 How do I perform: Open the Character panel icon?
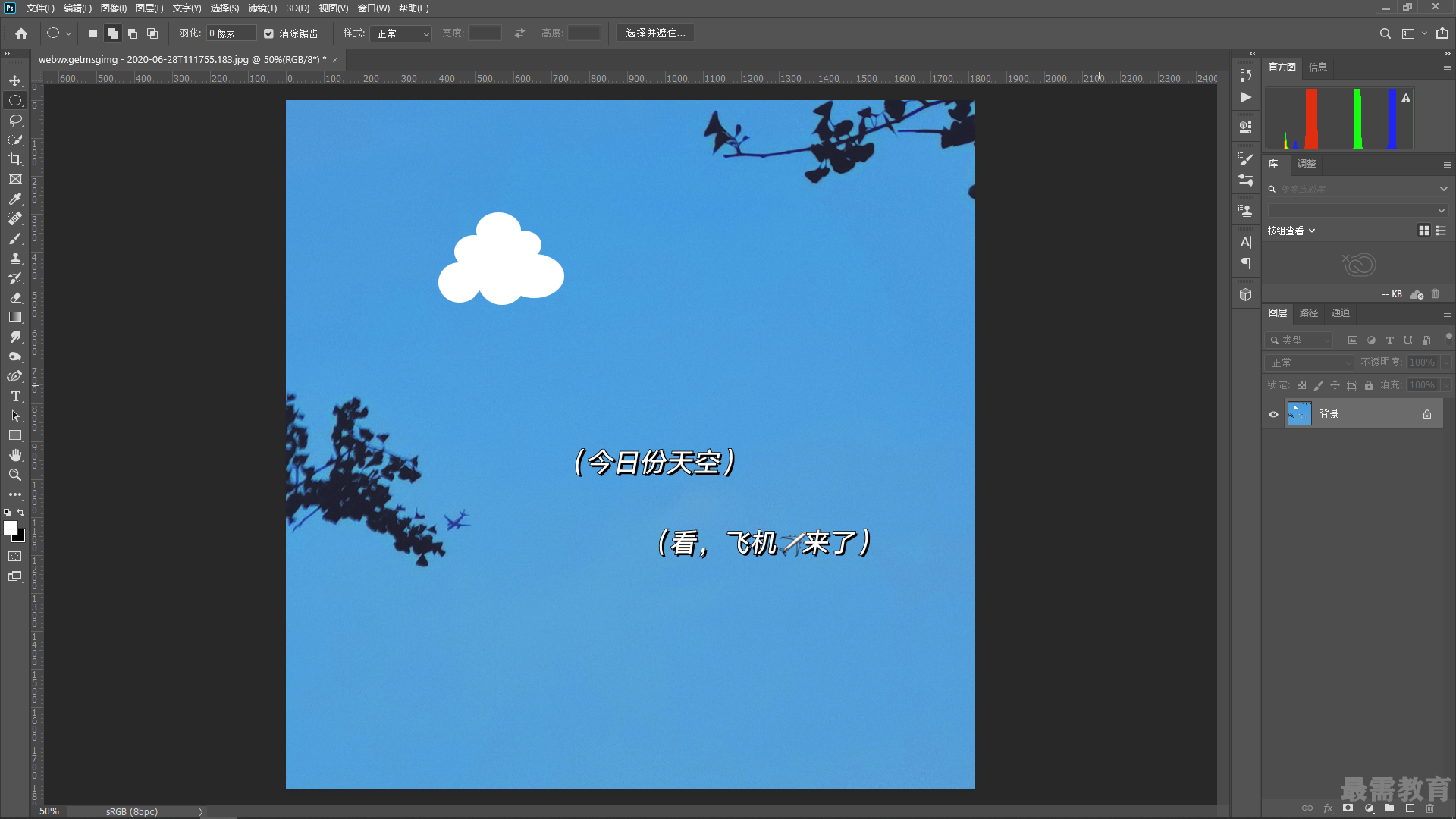(x=1245, y=242)
